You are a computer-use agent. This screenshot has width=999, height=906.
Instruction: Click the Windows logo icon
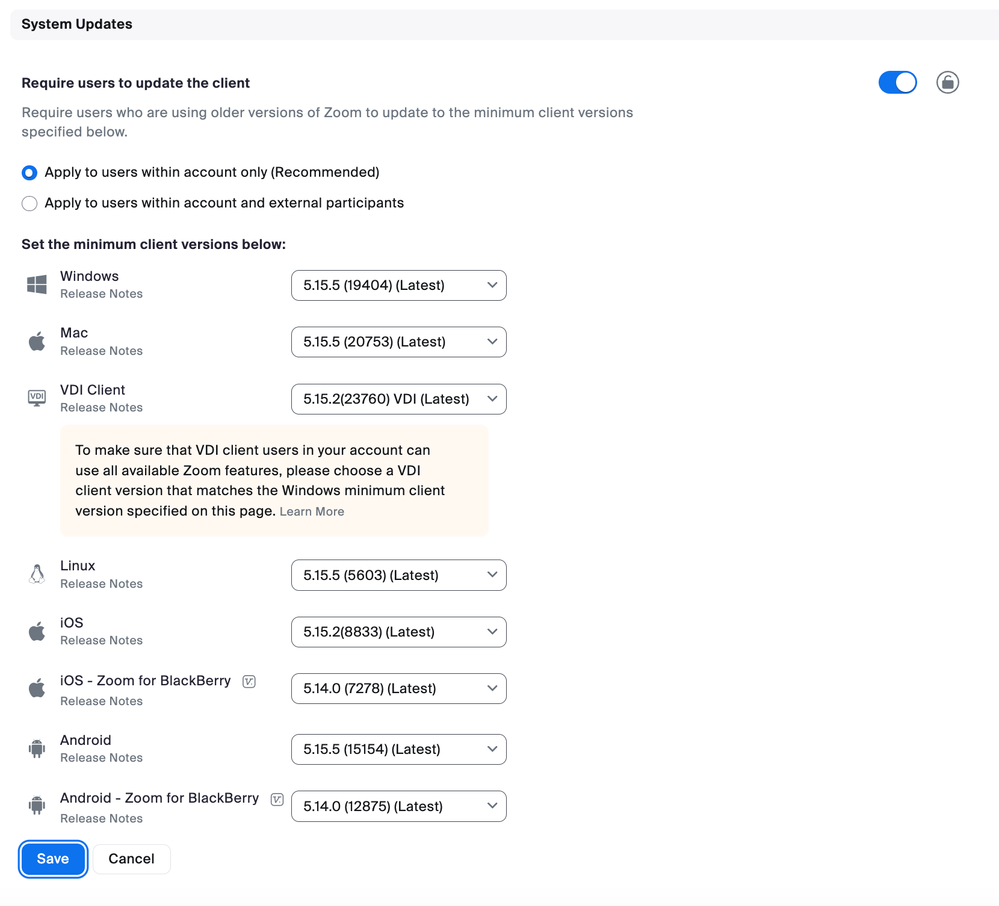point(37,285)
